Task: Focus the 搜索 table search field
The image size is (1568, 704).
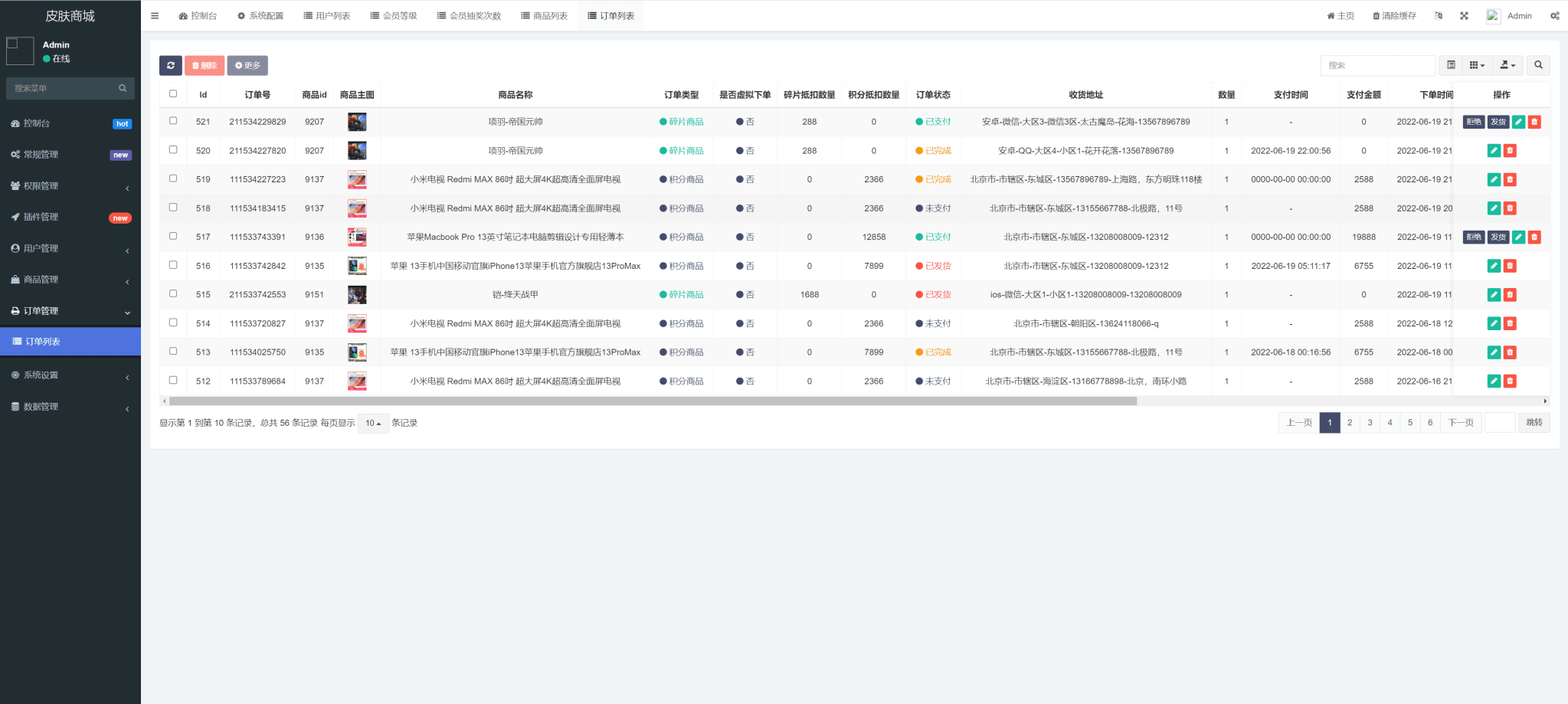Action: pyautogui.click(x=1377, y=65)
